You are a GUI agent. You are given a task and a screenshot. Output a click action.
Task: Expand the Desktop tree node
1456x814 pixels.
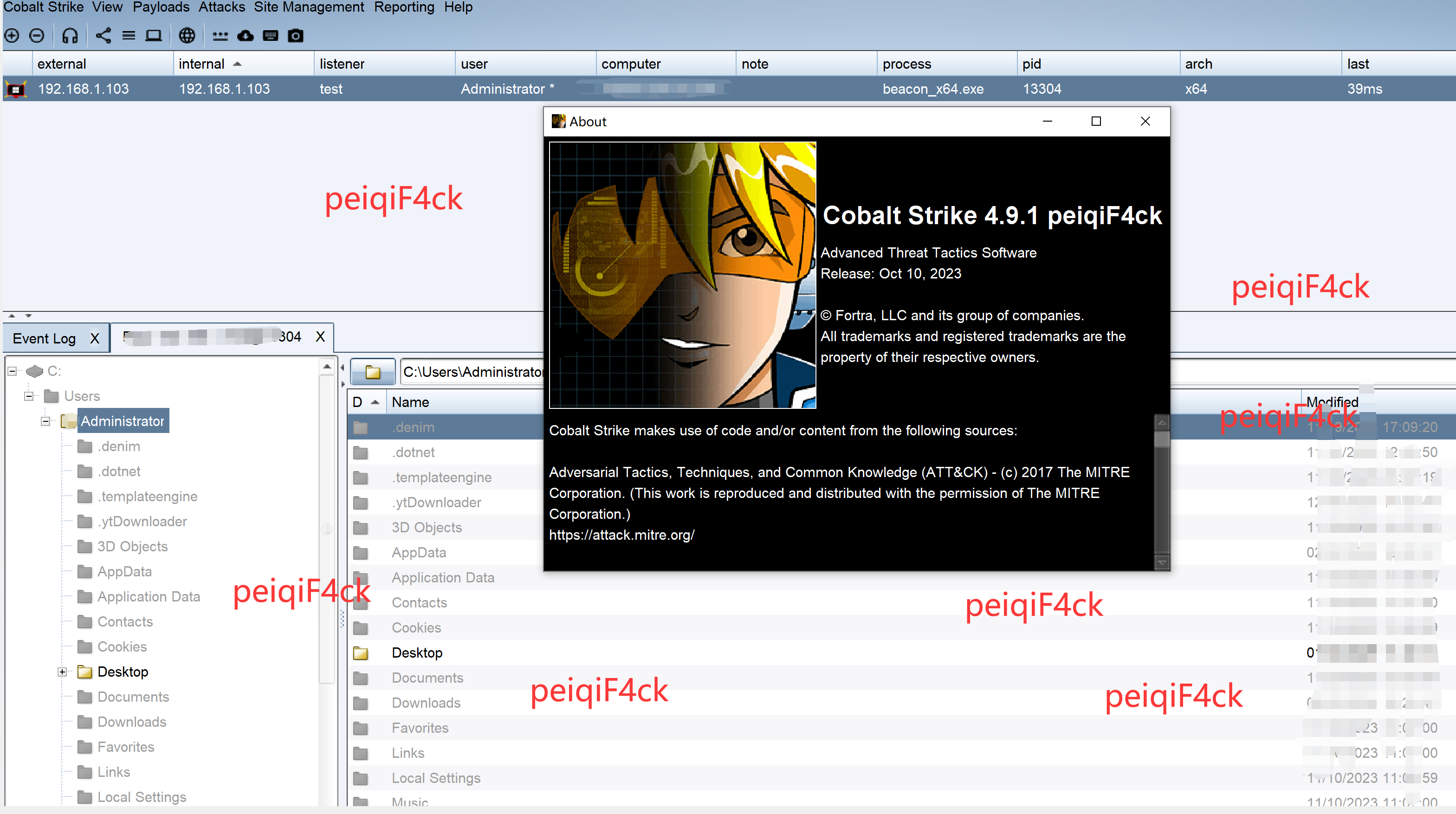click(x=62, y=672)
